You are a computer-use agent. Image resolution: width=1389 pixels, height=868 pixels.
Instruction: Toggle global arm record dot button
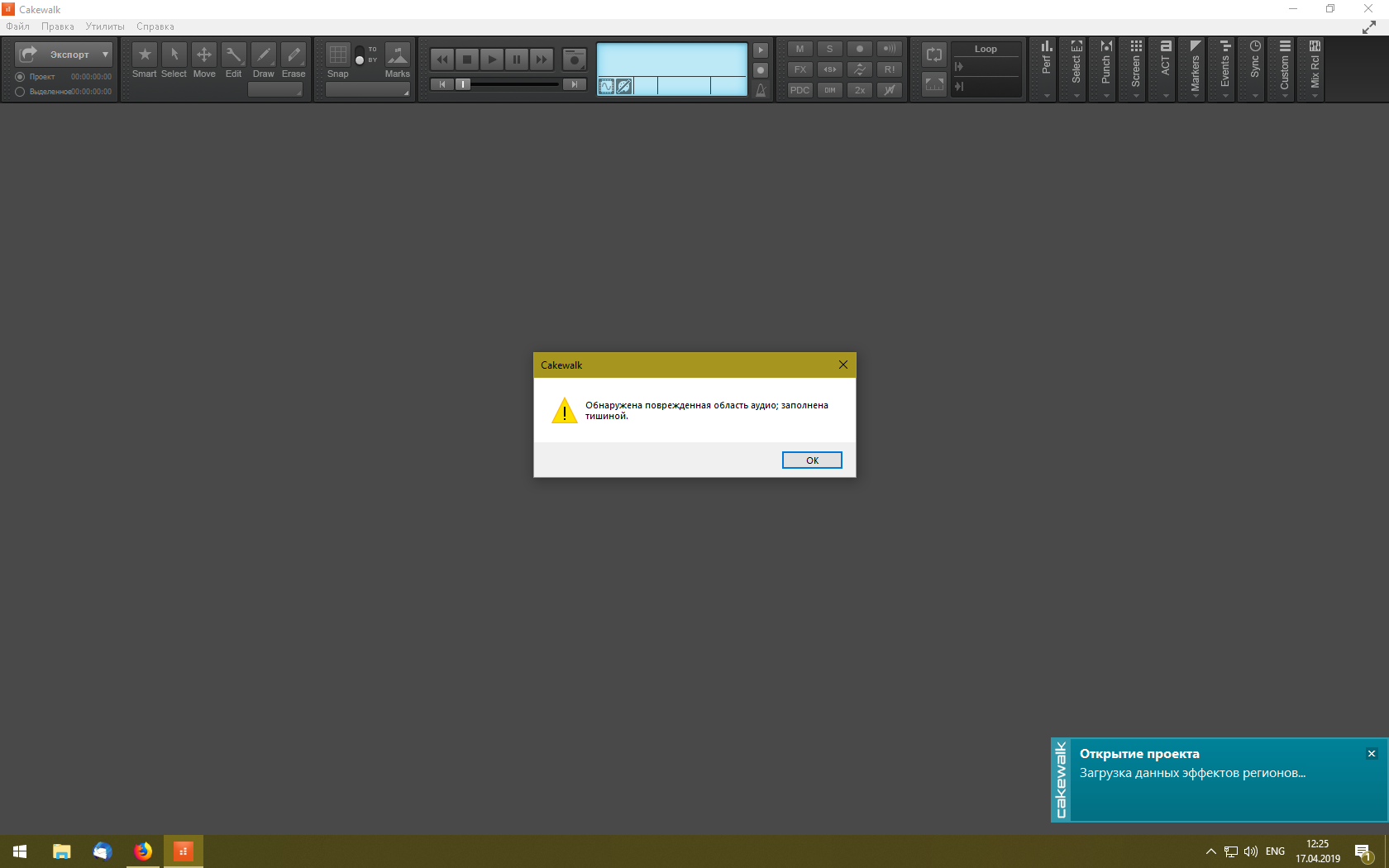click(x=860, y=49)
